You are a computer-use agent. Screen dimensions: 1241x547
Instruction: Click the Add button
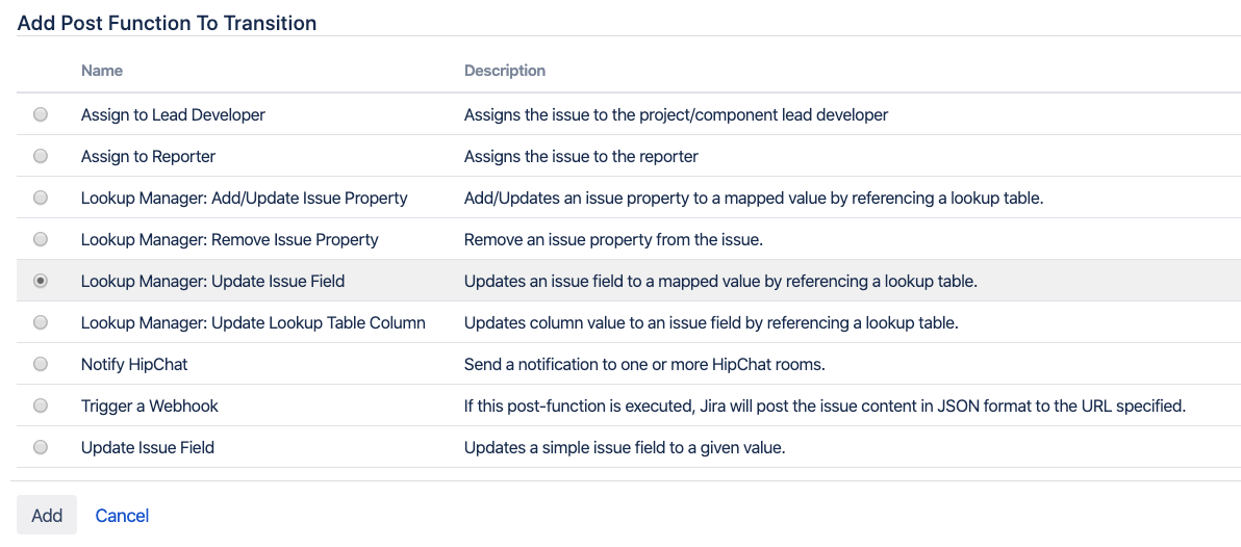coord(47,516)
